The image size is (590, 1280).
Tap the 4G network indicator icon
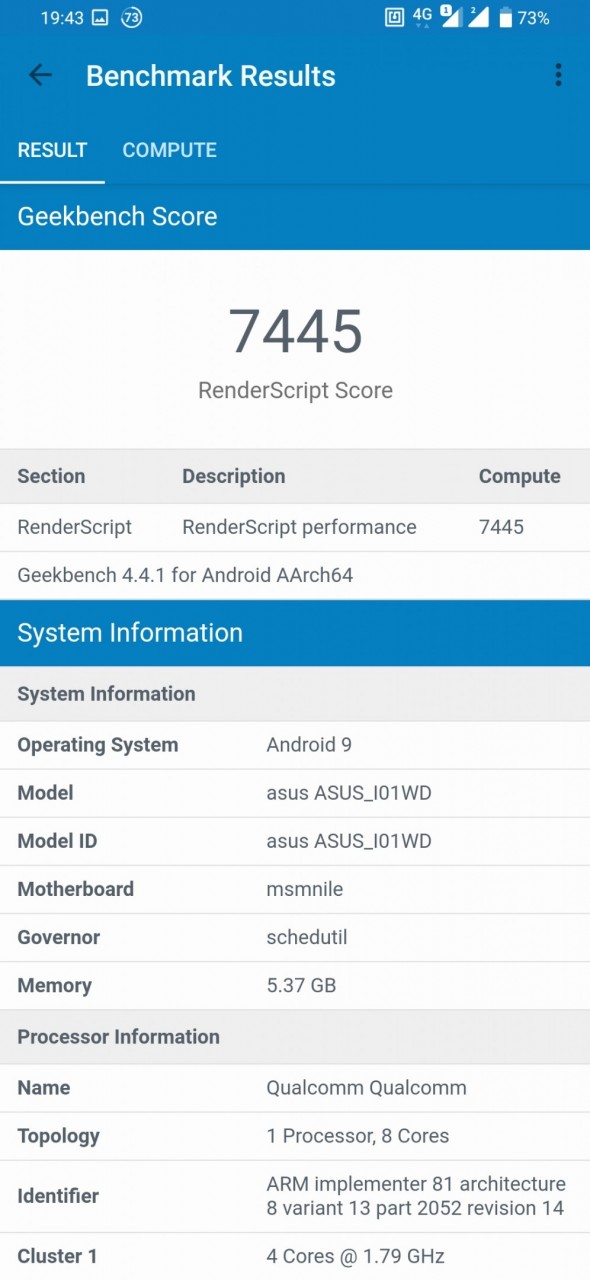pos(422,17)
